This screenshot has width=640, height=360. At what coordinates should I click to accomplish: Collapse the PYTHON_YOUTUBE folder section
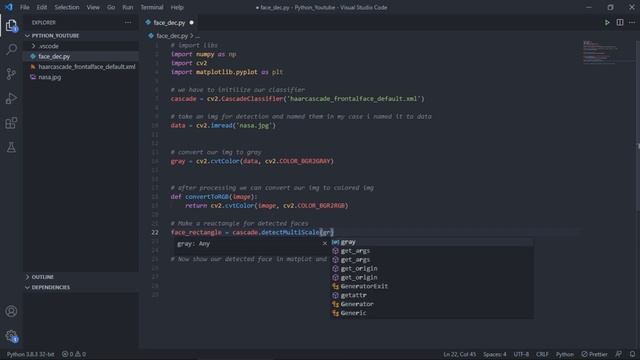pyautogui.click(x=81, y=36)
